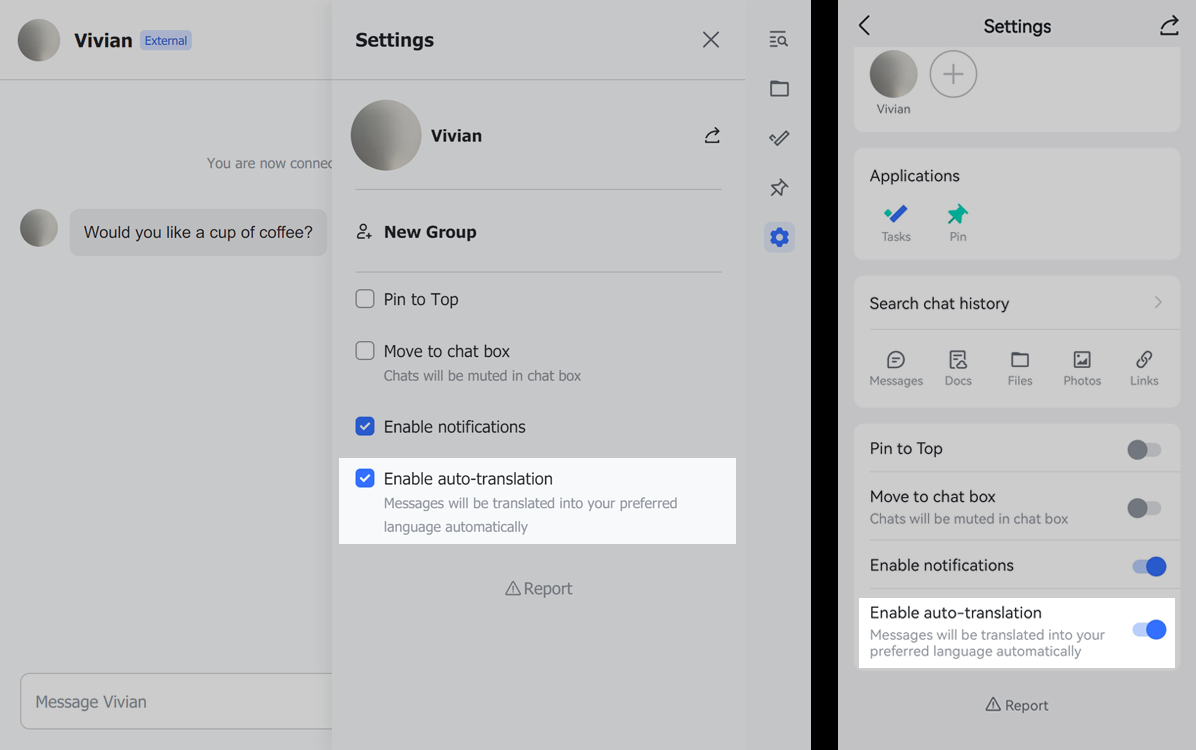Check the Move to chat box checkbox
The width and height of the screenshot is (1196, 750).
365,351
